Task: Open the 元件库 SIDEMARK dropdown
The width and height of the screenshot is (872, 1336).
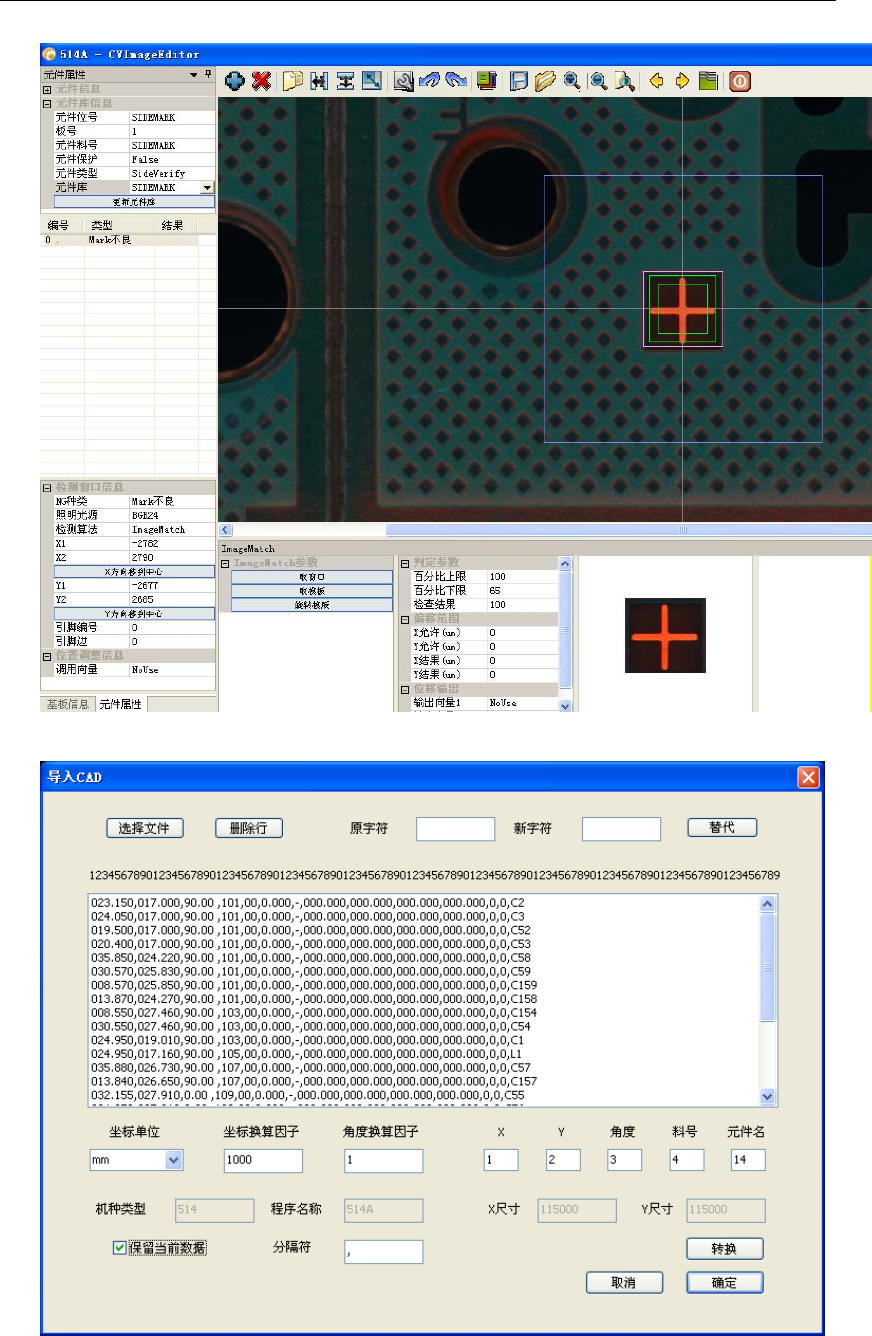Action: tap(207, 187)
